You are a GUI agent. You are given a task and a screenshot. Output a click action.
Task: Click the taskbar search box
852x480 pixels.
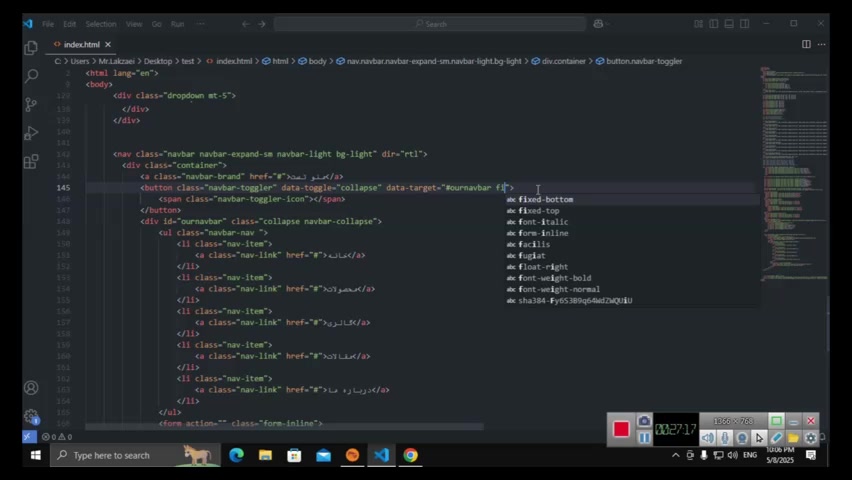point(135,455)
